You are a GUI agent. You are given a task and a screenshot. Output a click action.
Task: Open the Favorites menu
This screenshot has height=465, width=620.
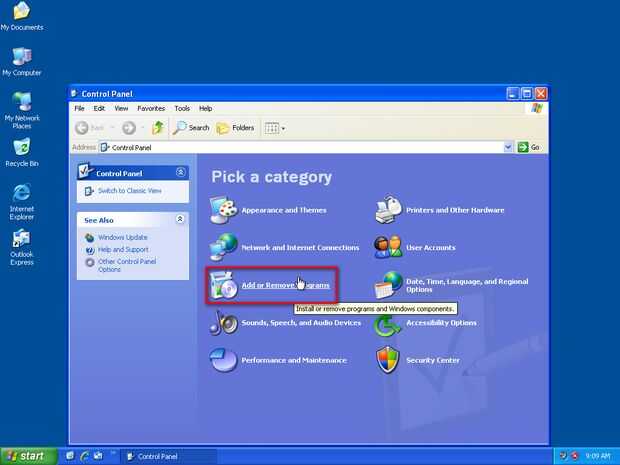tap(151, 108)
